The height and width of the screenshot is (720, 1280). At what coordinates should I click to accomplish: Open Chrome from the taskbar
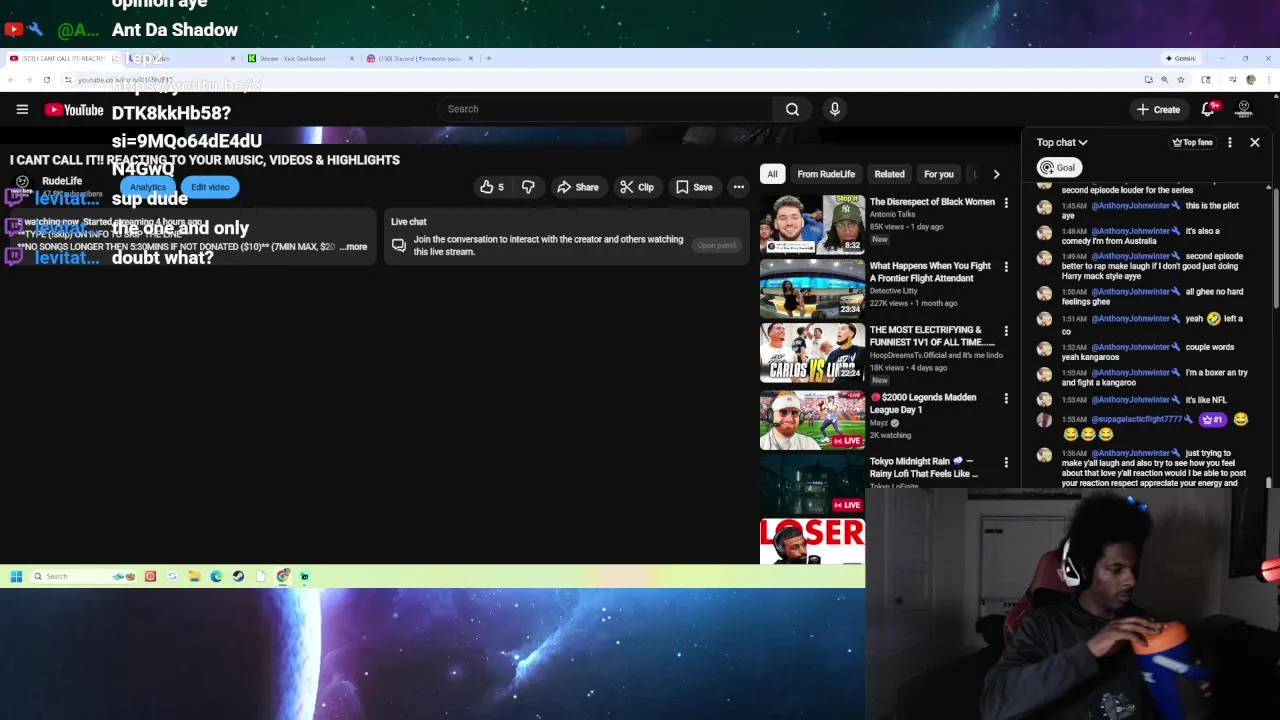[x=283, y=576]
